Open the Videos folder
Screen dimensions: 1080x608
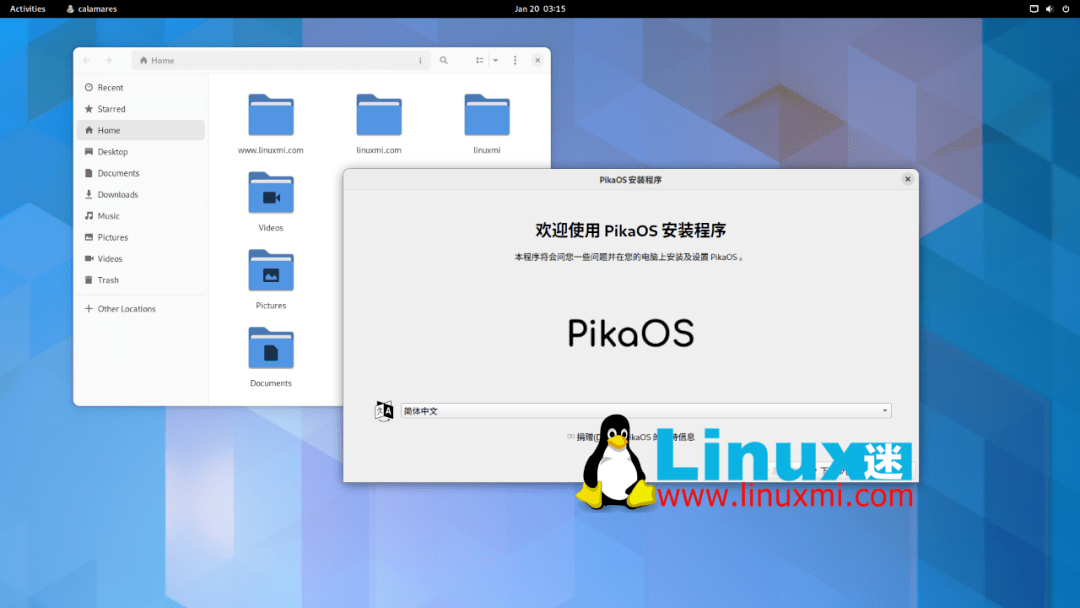270,192
